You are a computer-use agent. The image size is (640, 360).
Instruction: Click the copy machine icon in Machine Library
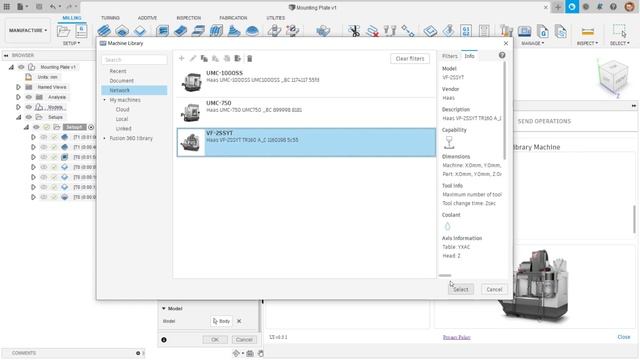pos(204,58)
